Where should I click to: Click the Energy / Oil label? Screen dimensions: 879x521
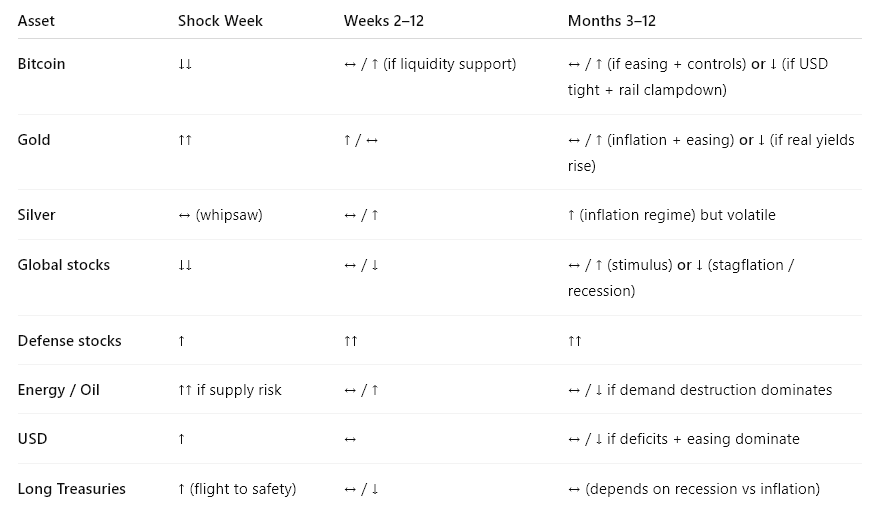point(58,390)
